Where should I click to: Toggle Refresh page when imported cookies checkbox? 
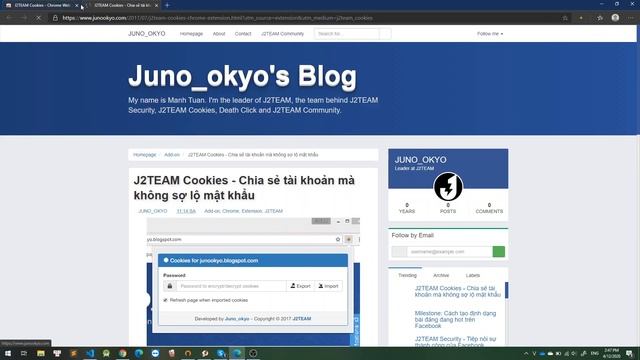pyautogui.click(x=165, y=300)
